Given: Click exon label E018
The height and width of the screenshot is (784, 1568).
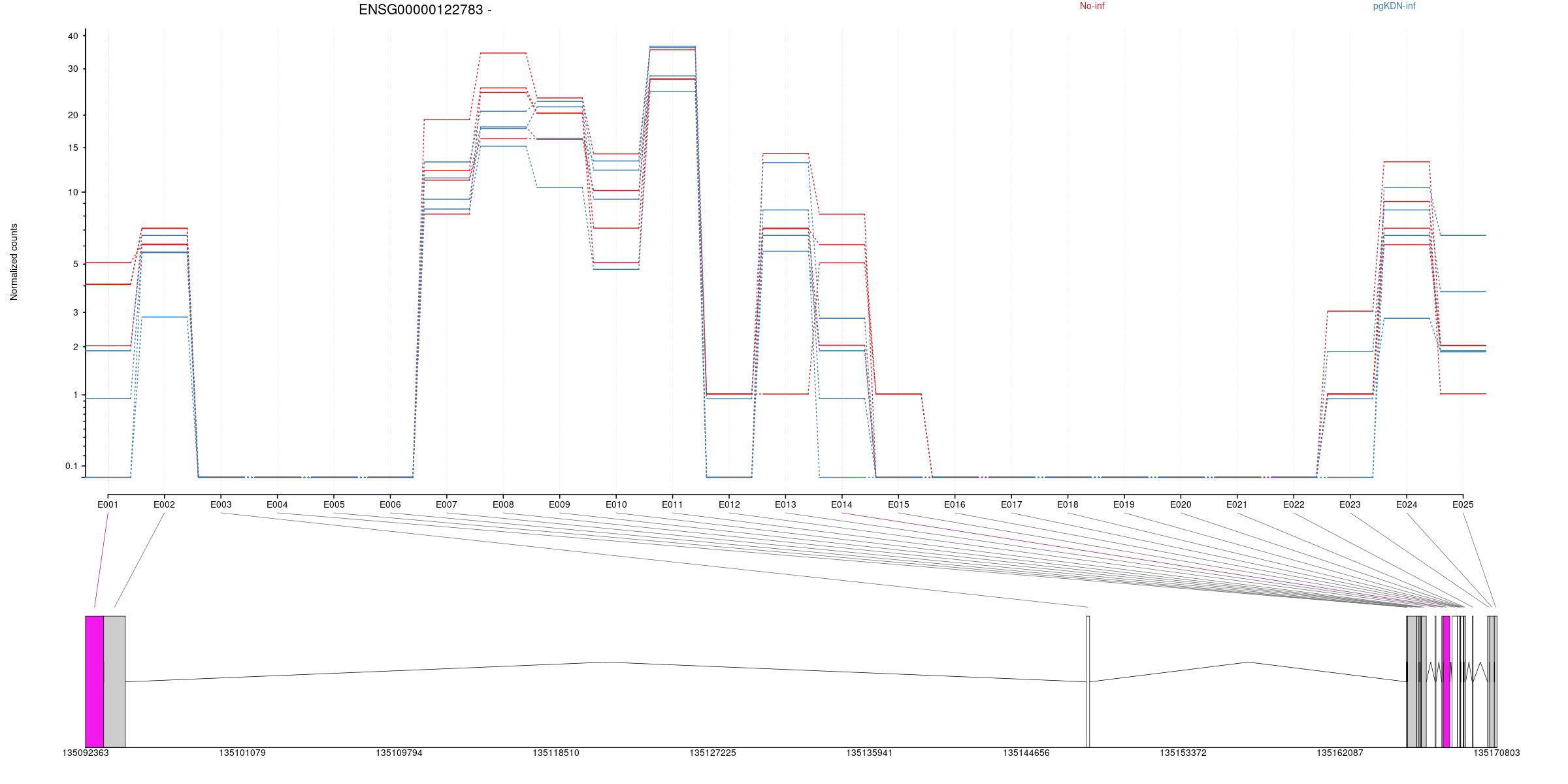Looking at the screenshot, I should [1068, 504].
